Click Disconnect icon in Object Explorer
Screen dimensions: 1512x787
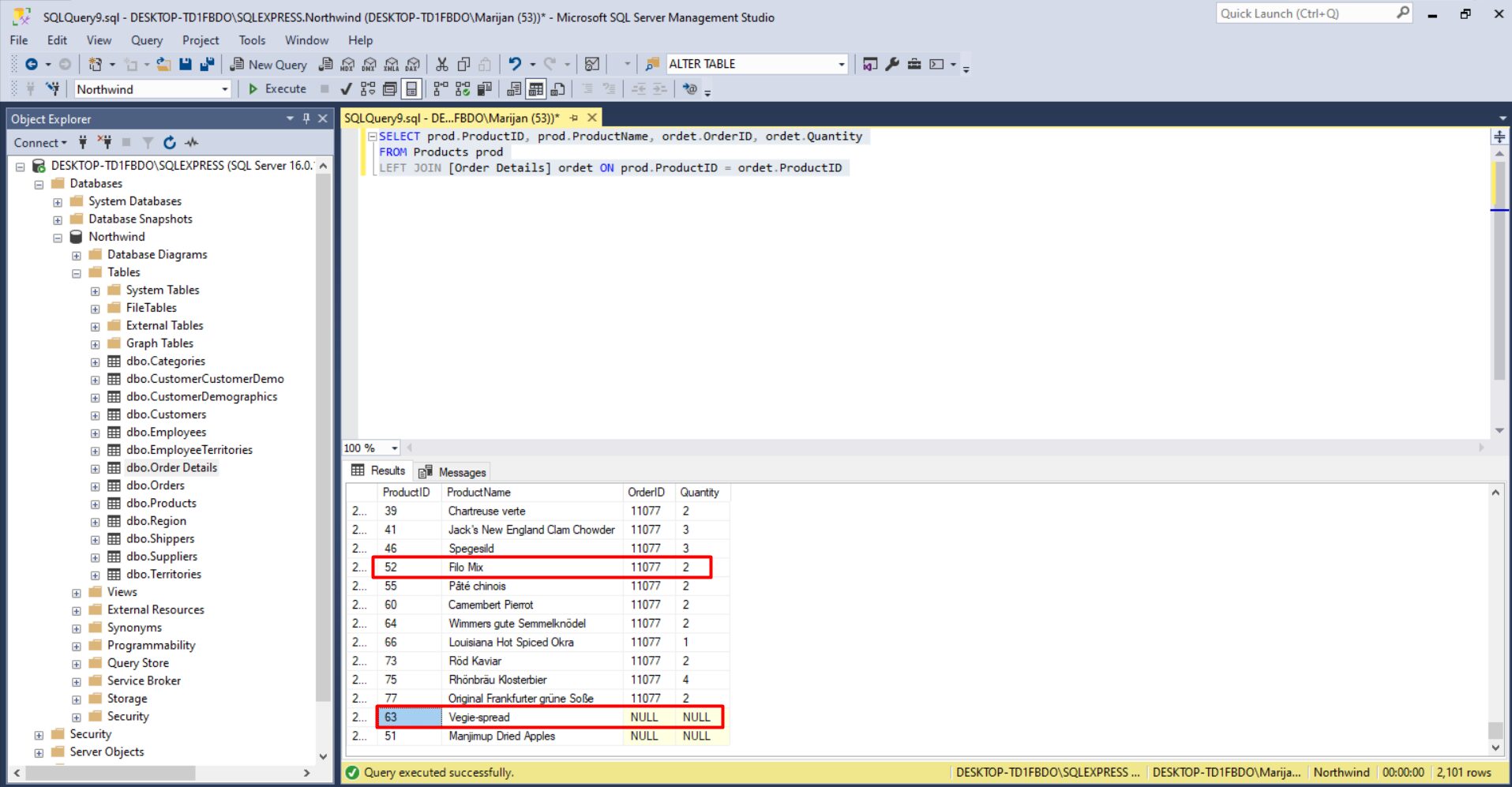point(104,142)
